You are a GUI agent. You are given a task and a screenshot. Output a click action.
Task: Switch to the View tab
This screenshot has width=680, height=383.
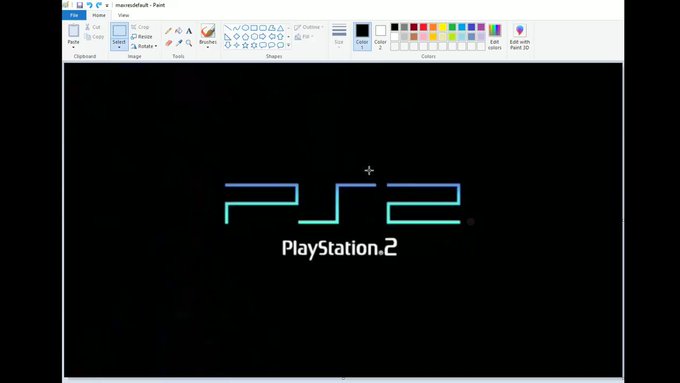(124, 15)
